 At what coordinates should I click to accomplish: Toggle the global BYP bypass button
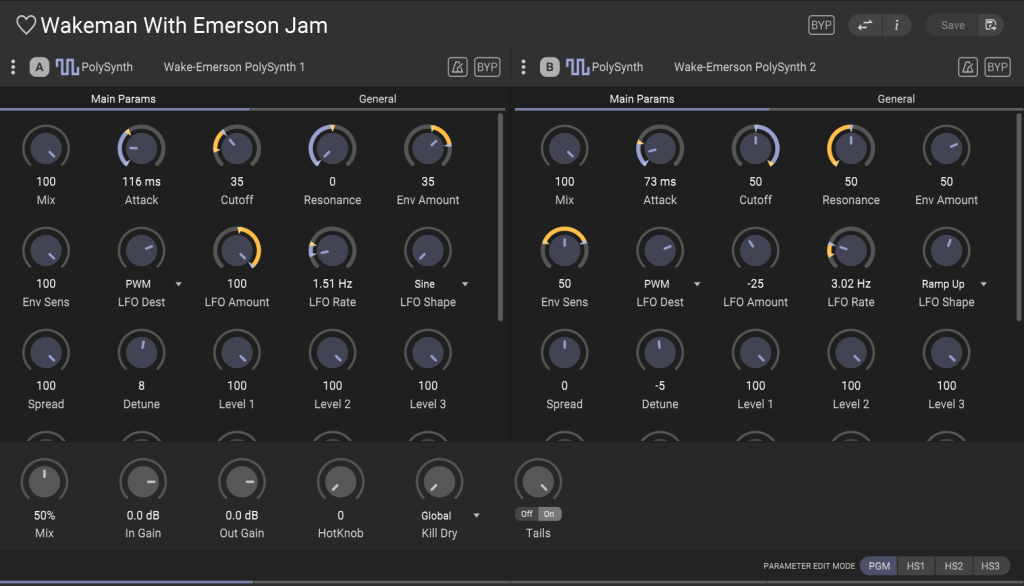pos(821,25)
